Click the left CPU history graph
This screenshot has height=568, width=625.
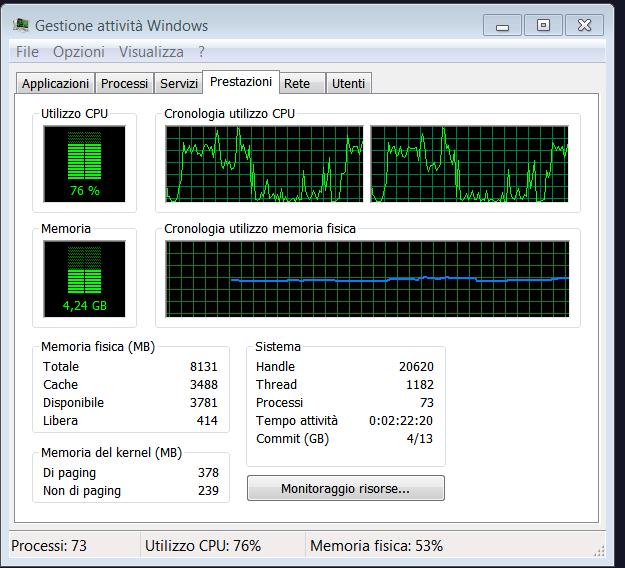tap(264, 164)
